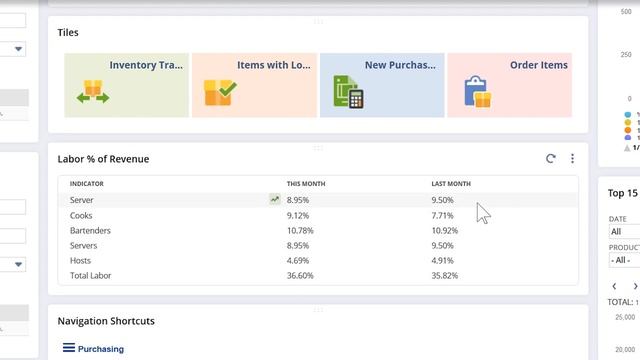Click the Purchasing hamburger menu icon
The height and width of the screenshot is (360, 640).
pos(69,348)
